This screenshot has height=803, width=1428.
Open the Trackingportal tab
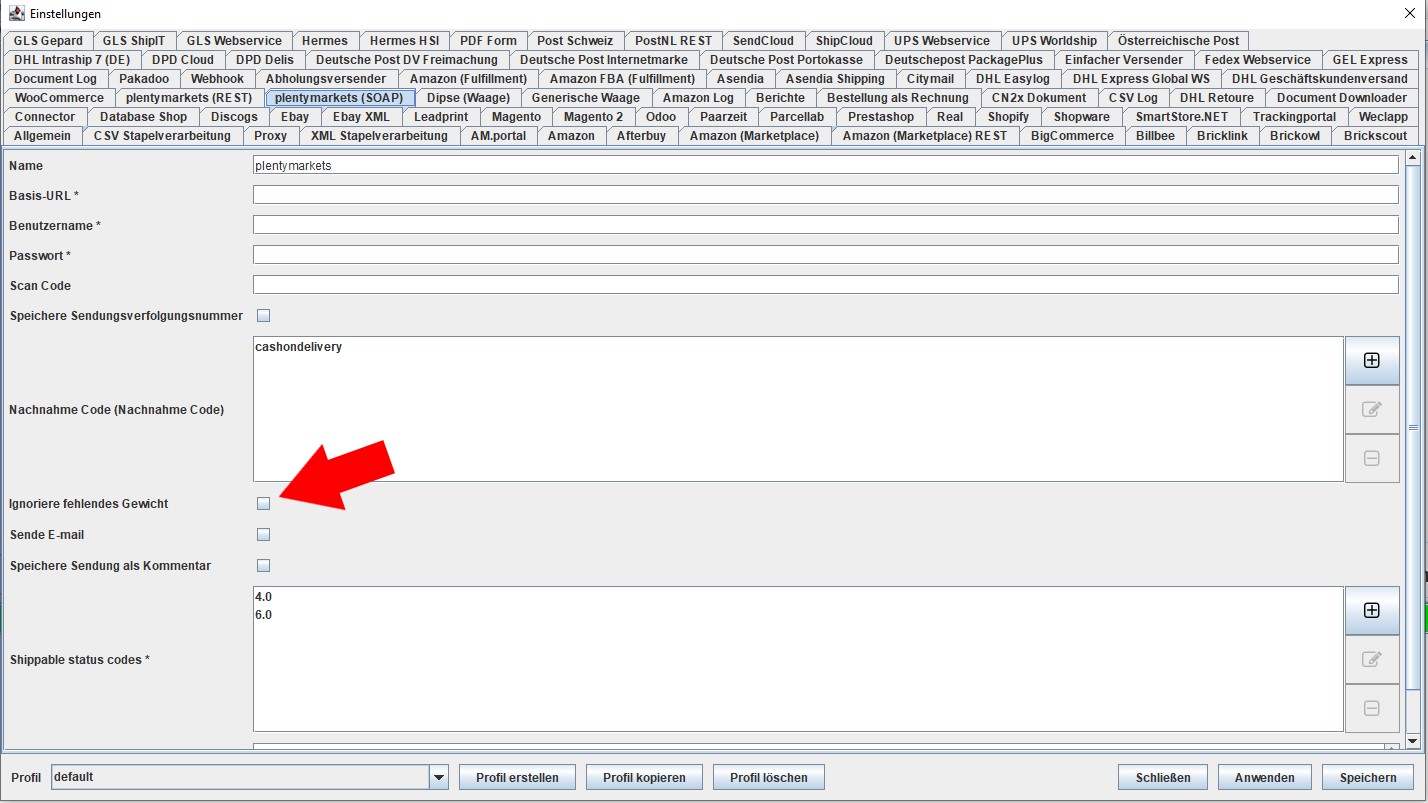[x=1294, y=117]
